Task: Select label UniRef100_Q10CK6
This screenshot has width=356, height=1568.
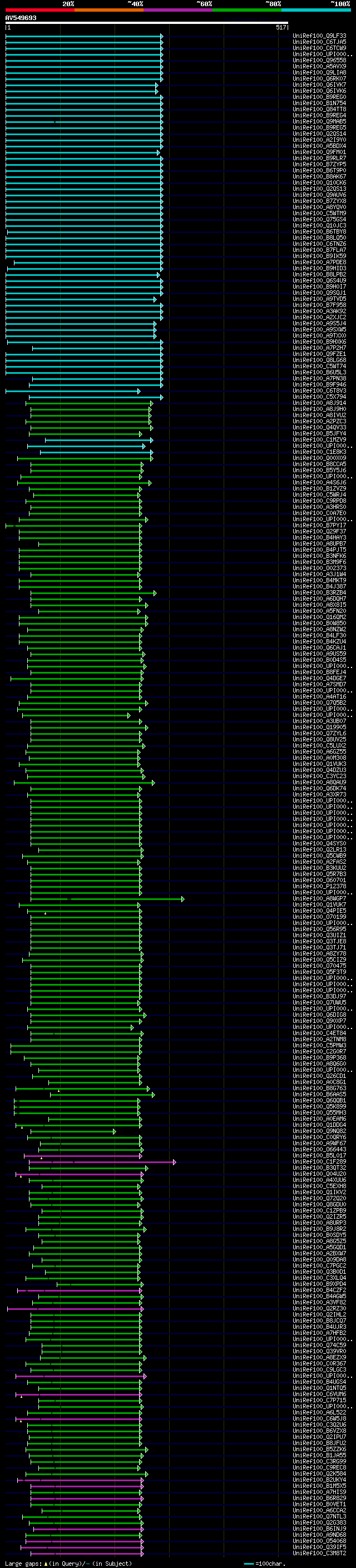Action: [x=319, y=182]
